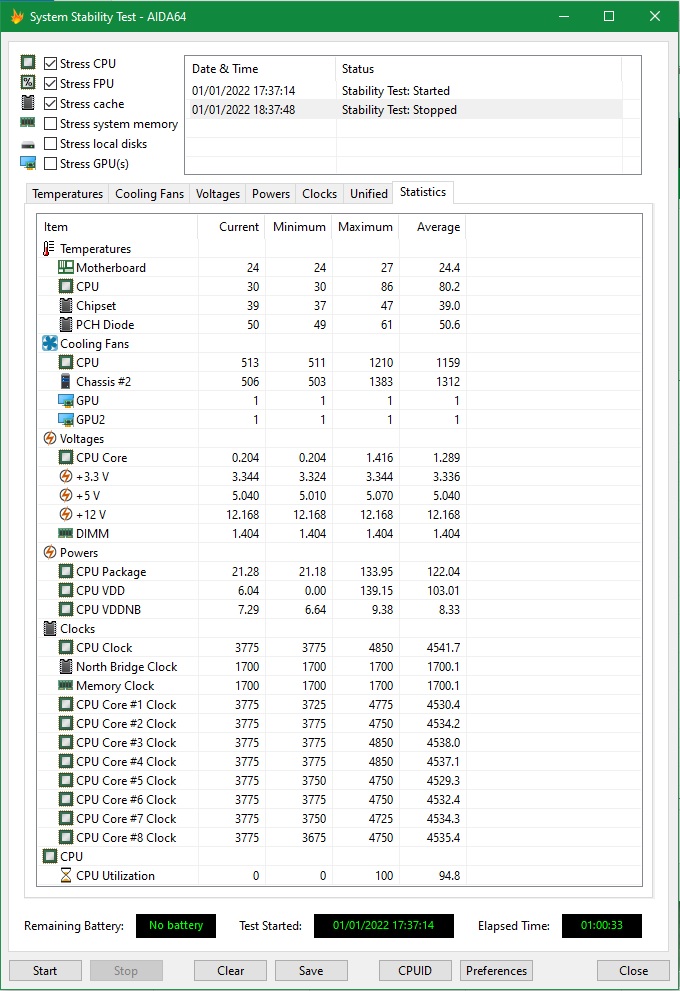
Task: Uncheck the Stress FPU checkbox
Action: pyautogui.click(x=51, y=83)
